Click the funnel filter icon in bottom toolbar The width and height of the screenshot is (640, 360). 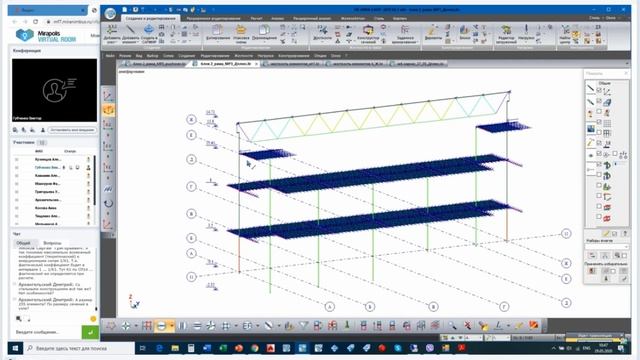304,325
